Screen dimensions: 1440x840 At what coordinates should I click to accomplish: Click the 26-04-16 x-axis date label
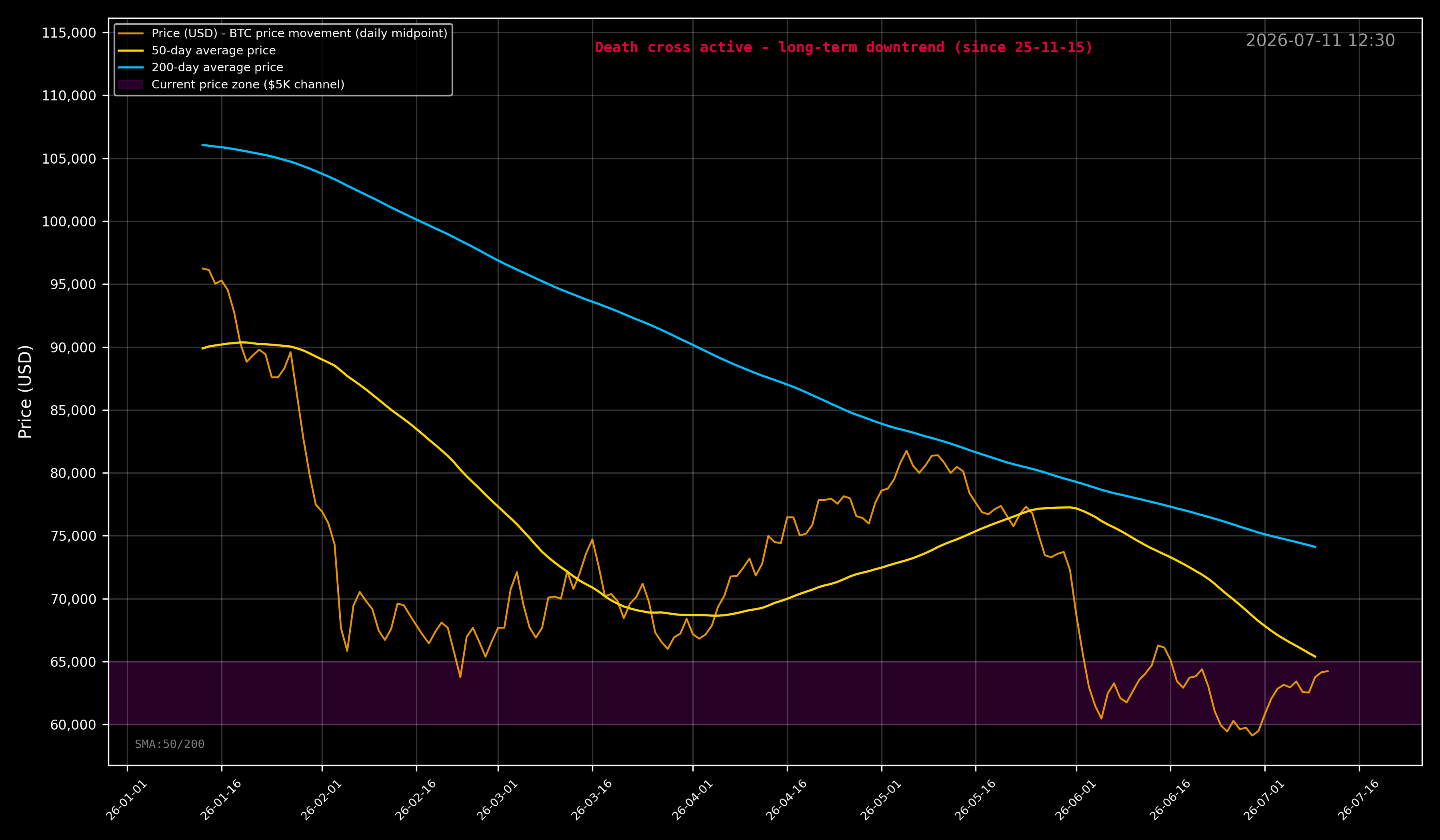[x=786, y=800]
